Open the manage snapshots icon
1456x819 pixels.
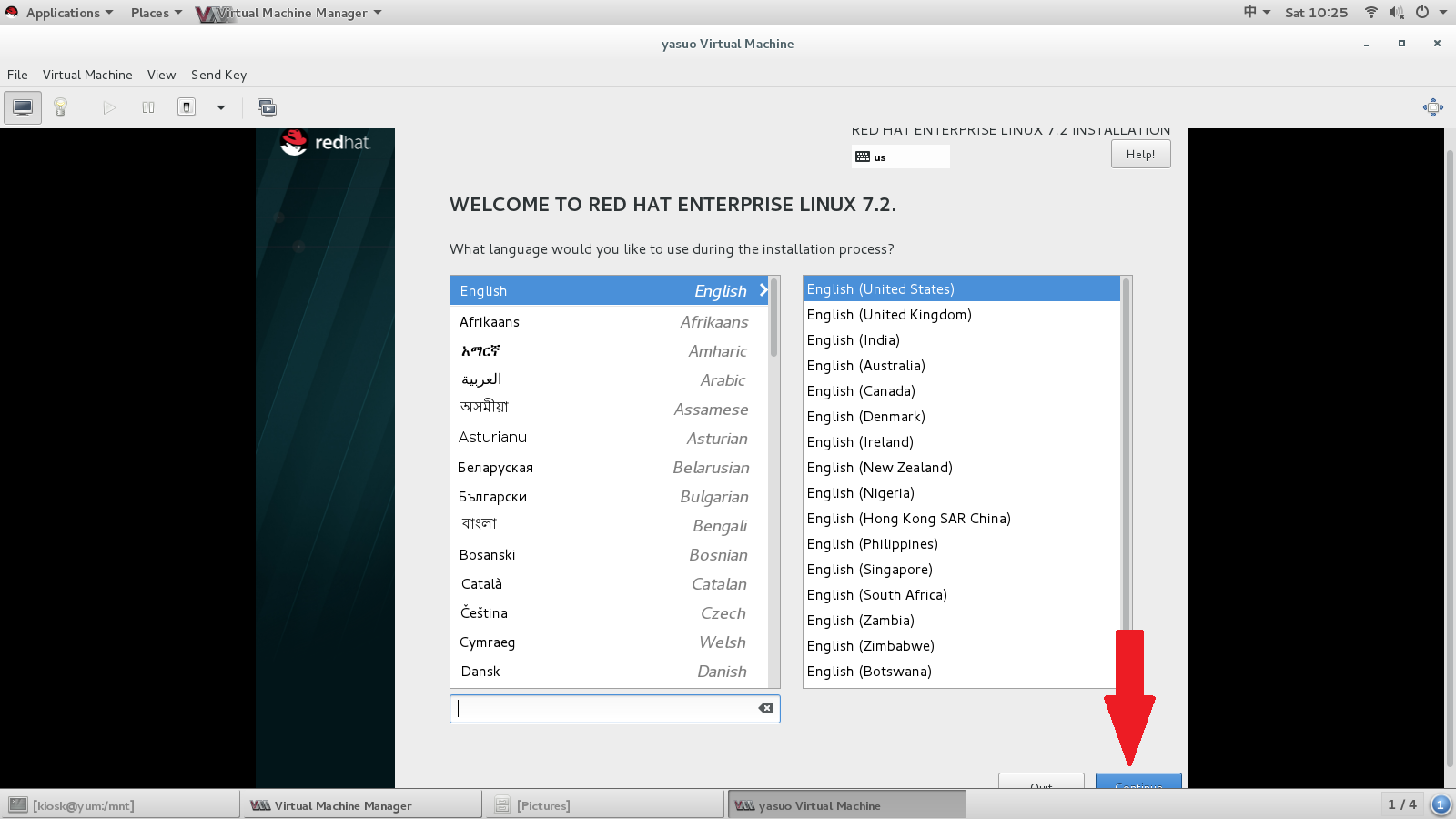point(267,107)
